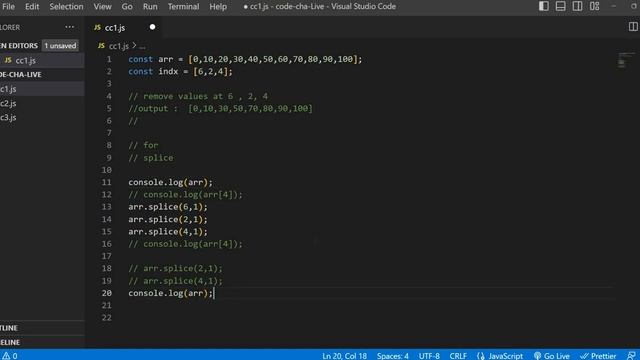The height and width of the screenshot is (360, 640).
Task: Click line 2 const indx declaration
Action: click(x=180, y=71)
